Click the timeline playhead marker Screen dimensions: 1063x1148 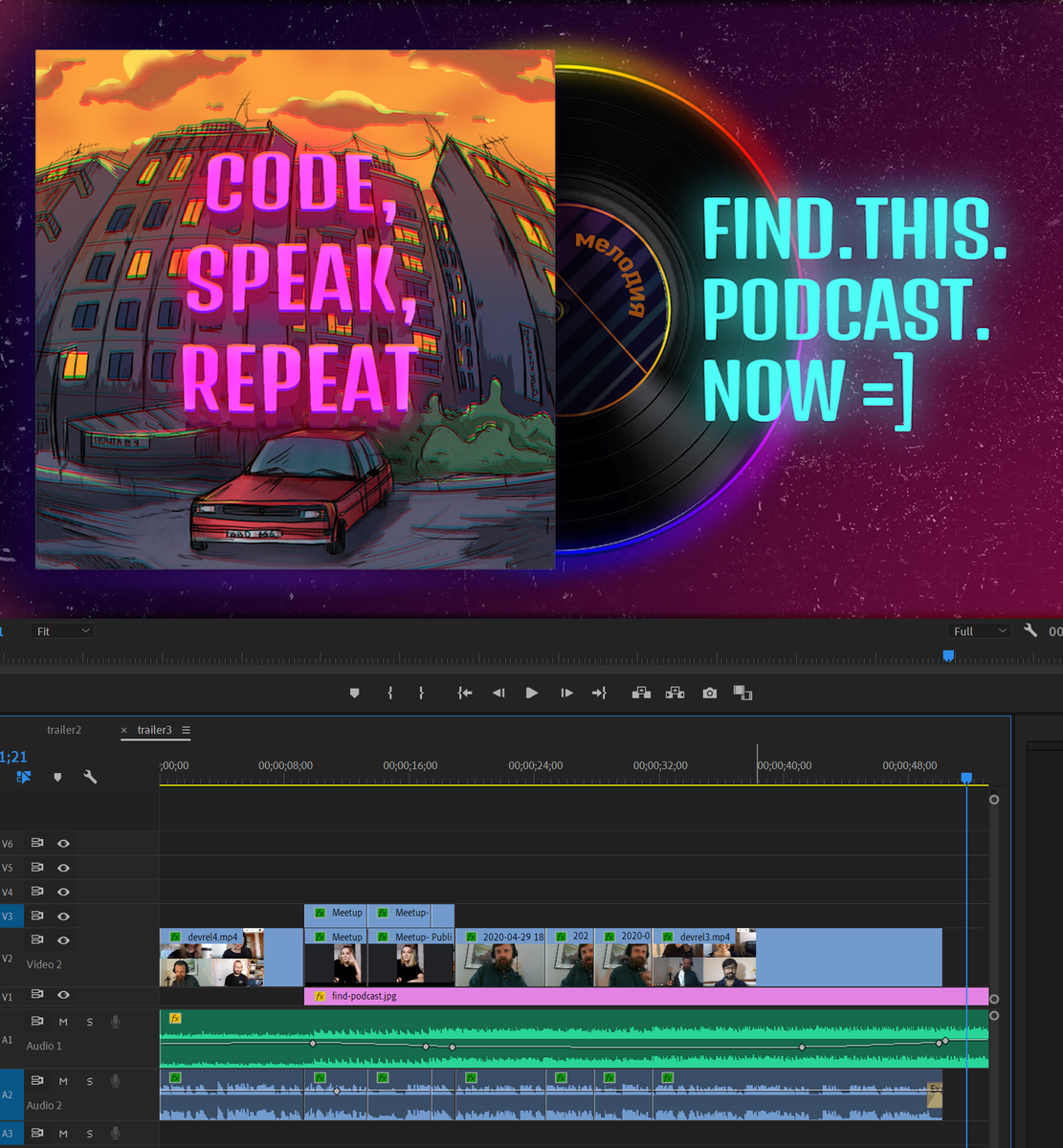(x=966, y=779)
